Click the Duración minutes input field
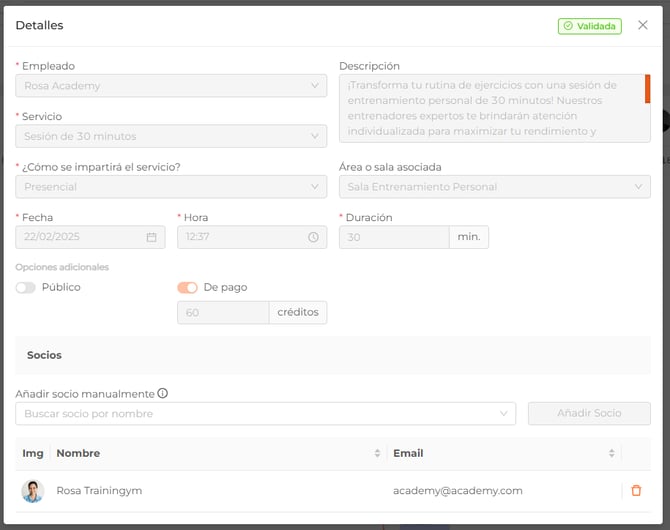 coord(394,237)
